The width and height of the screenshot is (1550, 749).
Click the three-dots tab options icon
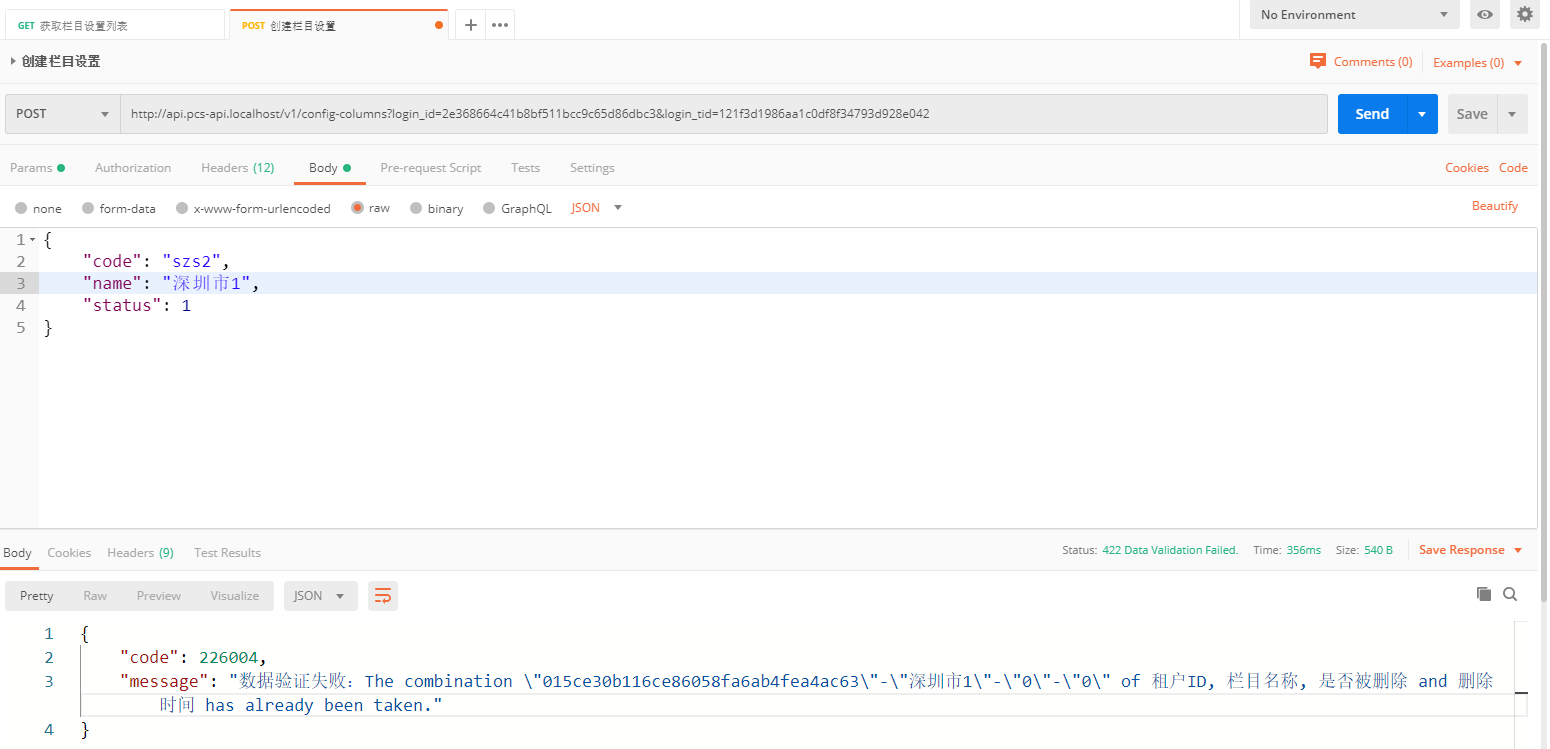click(500, 25)
